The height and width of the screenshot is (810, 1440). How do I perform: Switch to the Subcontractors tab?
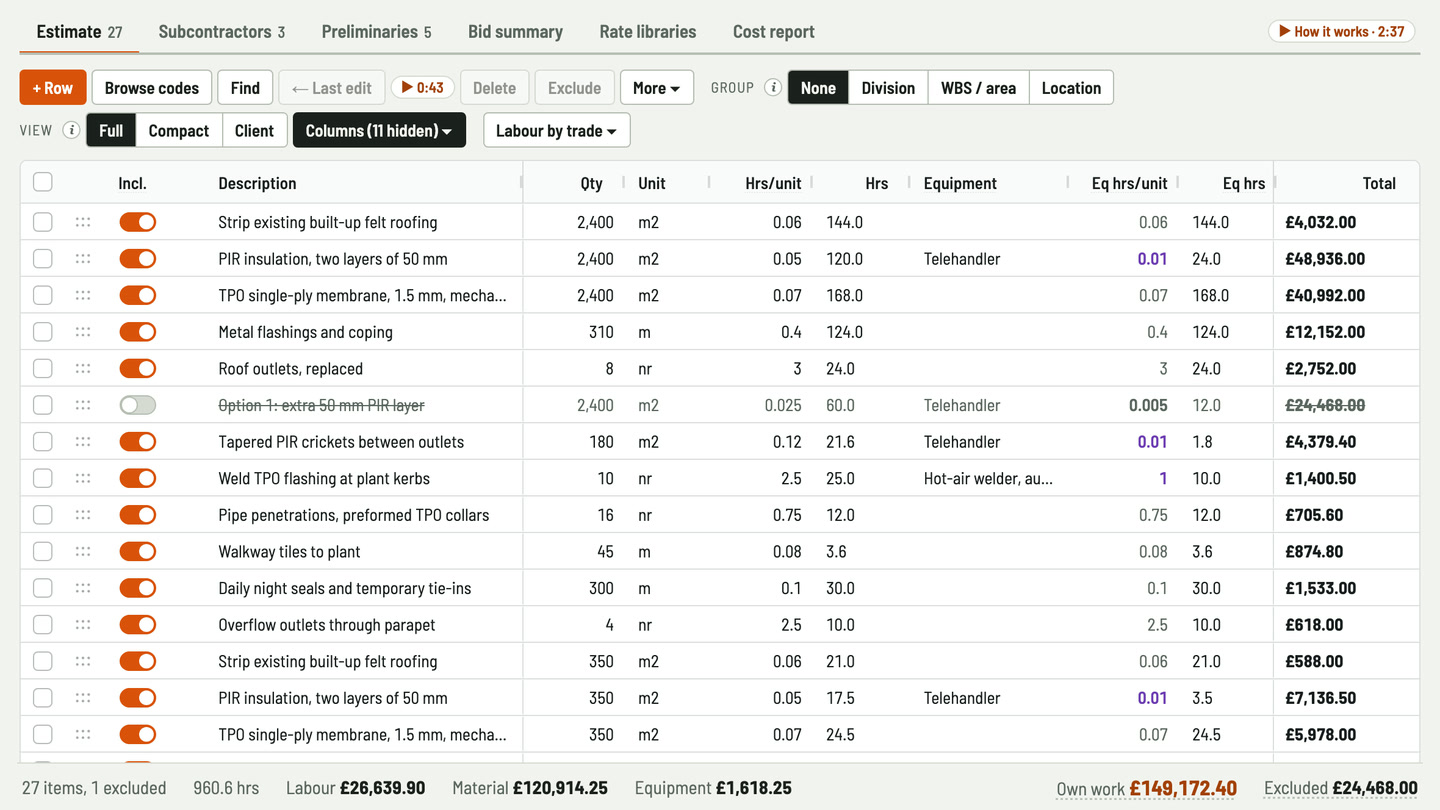coord(222,32)
